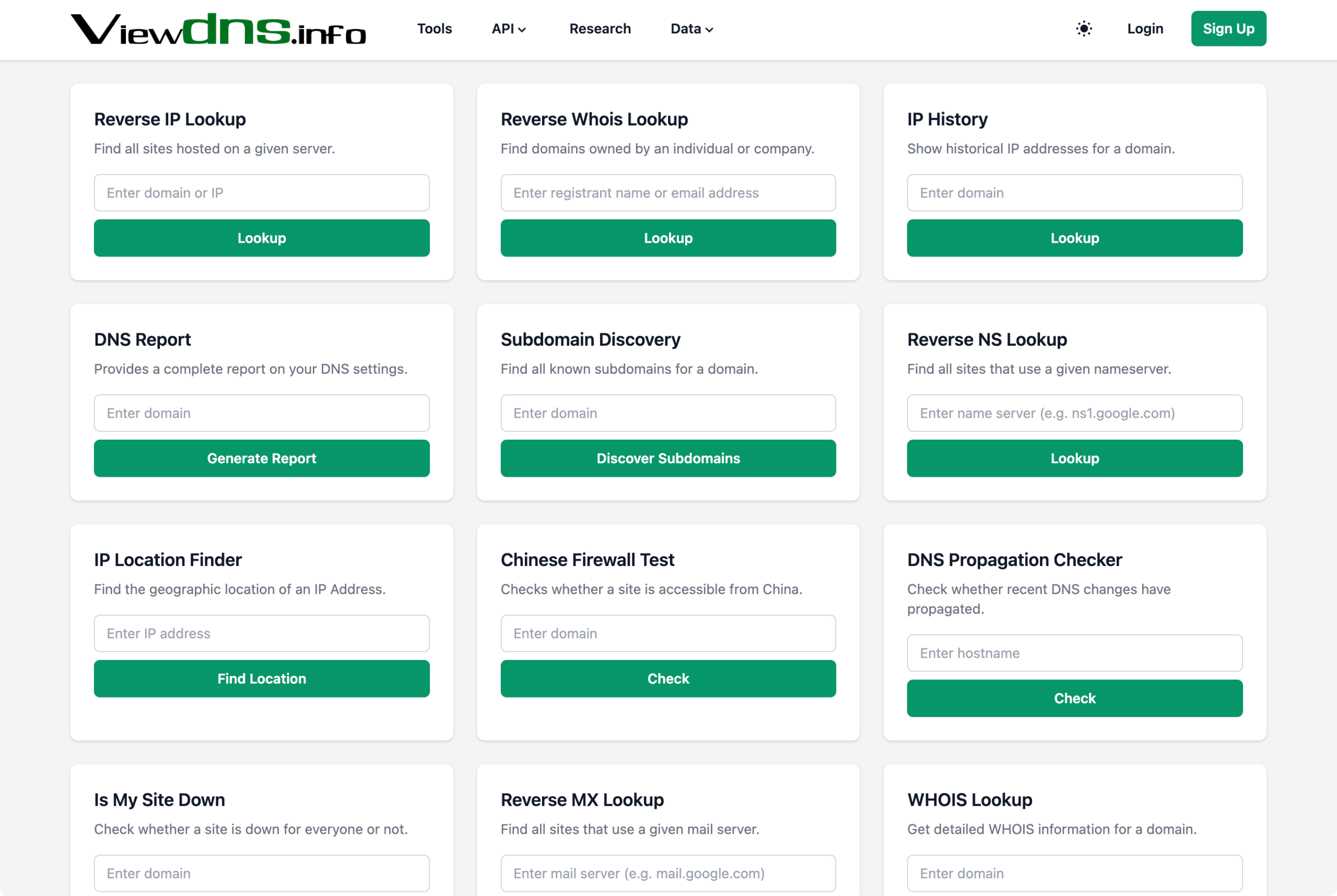
Task: Click the Reverse IP Lookup heading
Action: (170, 119)
